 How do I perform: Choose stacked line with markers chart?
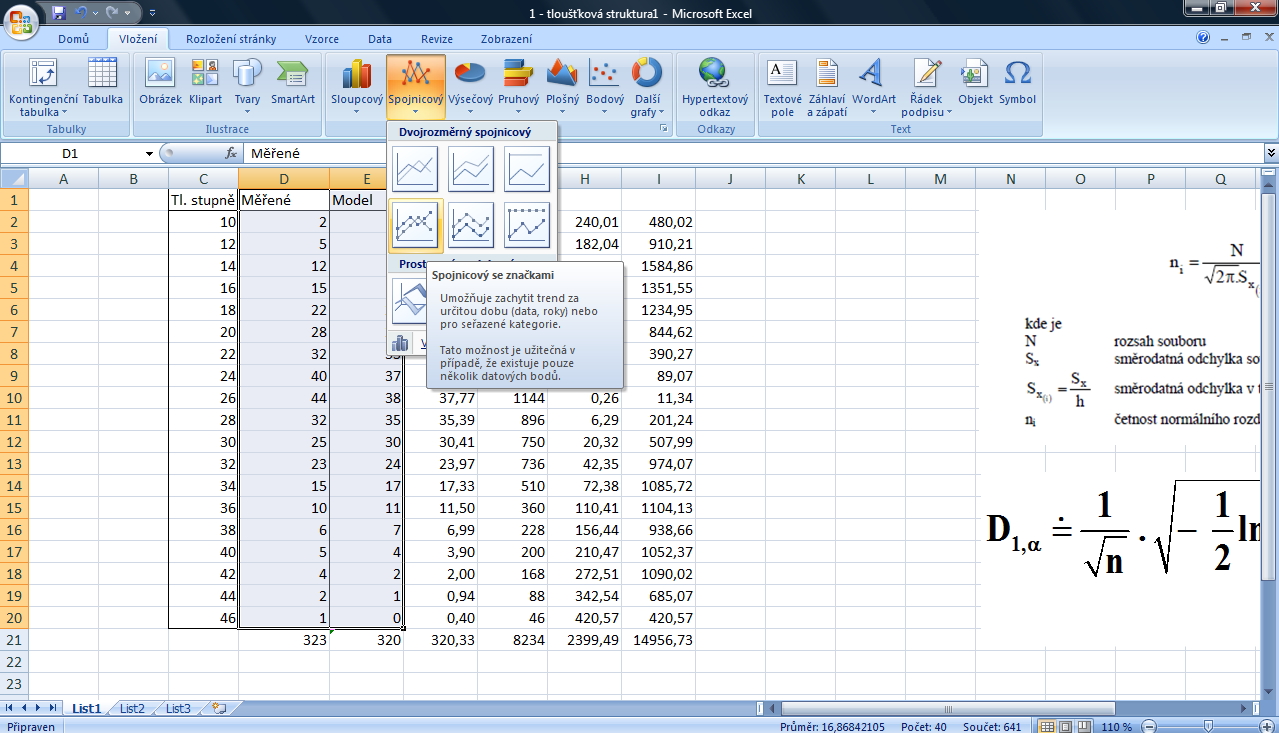[x=471, y=225]
